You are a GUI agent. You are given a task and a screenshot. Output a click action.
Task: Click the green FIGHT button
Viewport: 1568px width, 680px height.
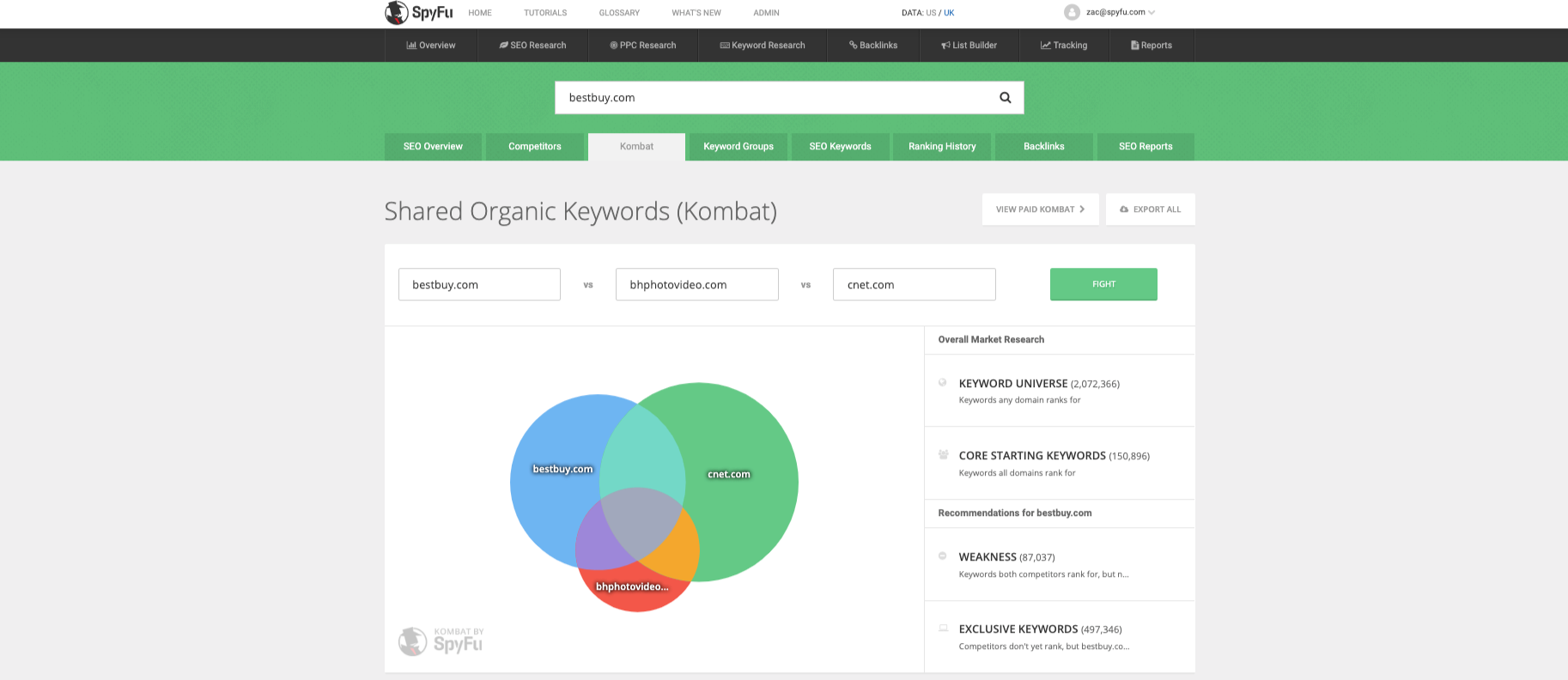1103,284
